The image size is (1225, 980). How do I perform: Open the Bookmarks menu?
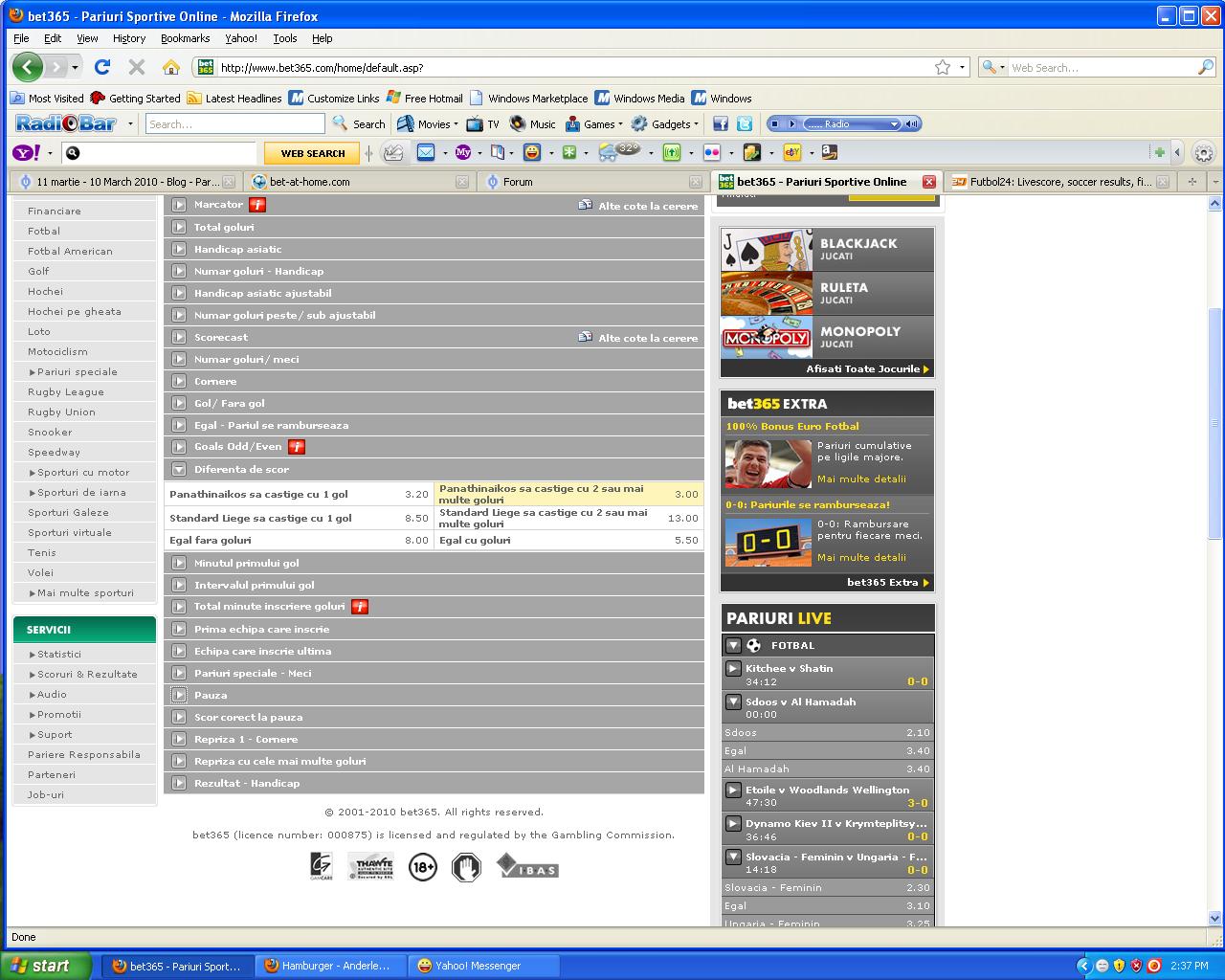click(x=186, y=38)
